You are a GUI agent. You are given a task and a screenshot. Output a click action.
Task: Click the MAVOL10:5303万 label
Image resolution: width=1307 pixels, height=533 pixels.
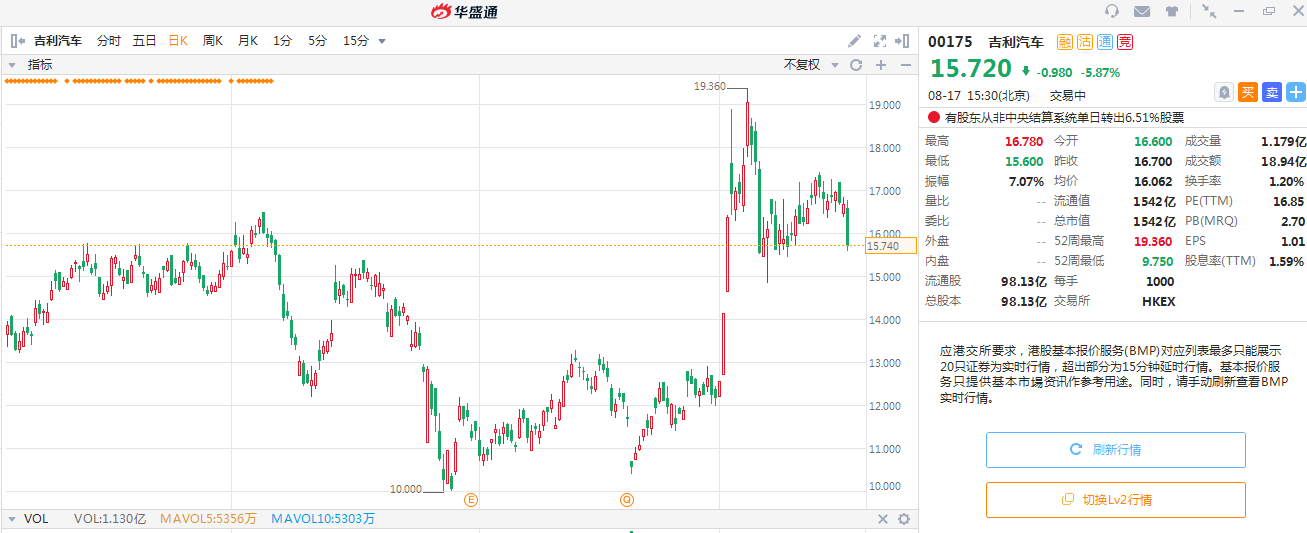tap(323, 519)
